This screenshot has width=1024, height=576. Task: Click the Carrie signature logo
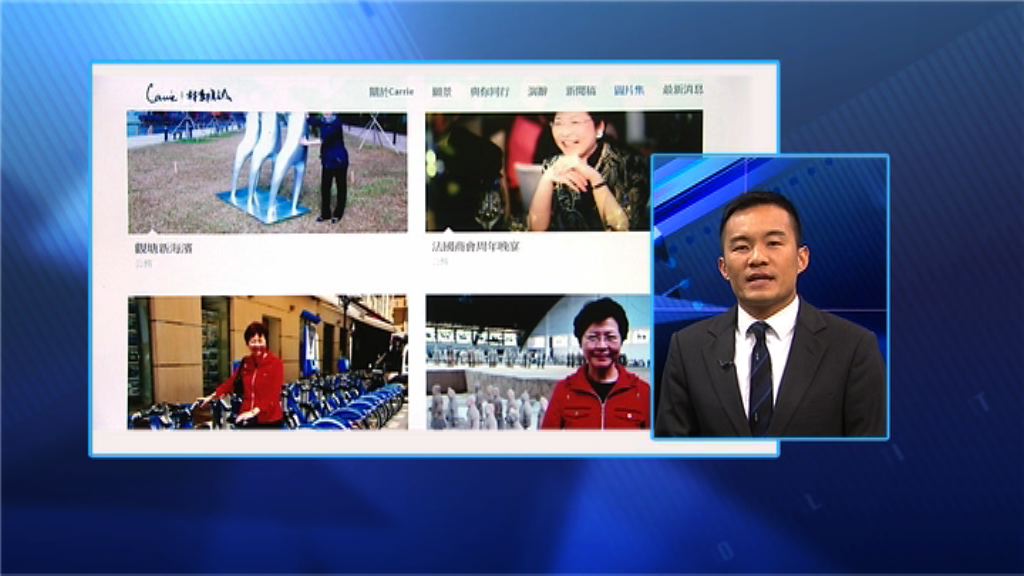[x=188, y=94]
